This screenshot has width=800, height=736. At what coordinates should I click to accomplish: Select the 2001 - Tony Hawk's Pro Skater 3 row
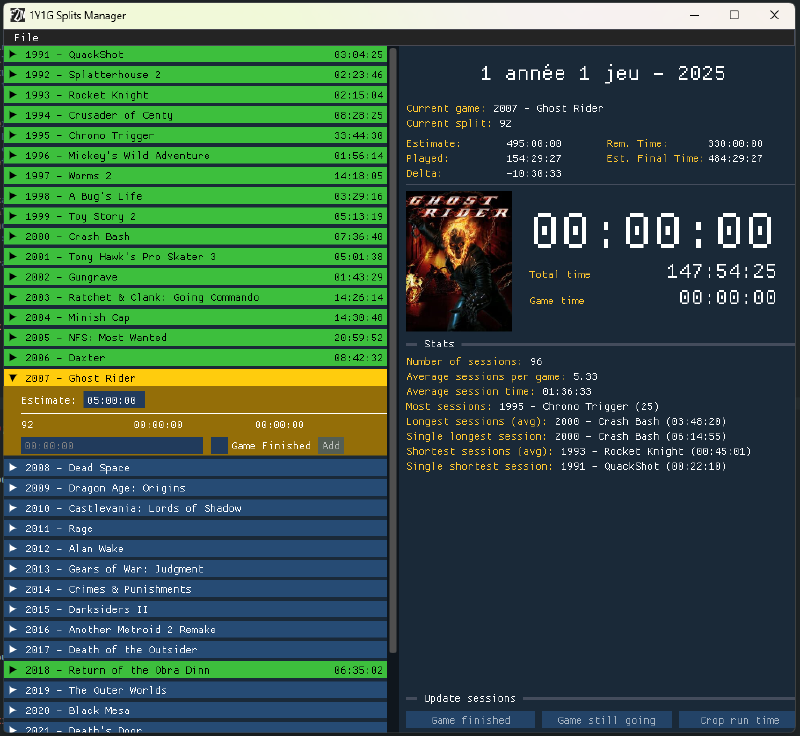[x=195, y=256]
